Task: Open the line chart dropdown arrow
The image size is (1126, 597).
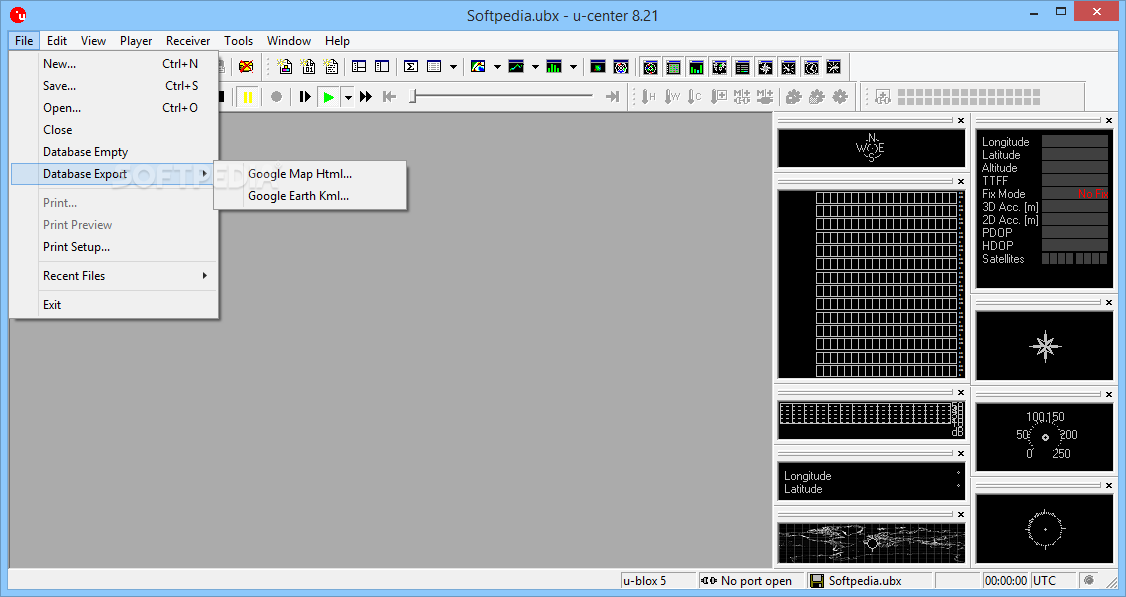Action: [535, 67]
